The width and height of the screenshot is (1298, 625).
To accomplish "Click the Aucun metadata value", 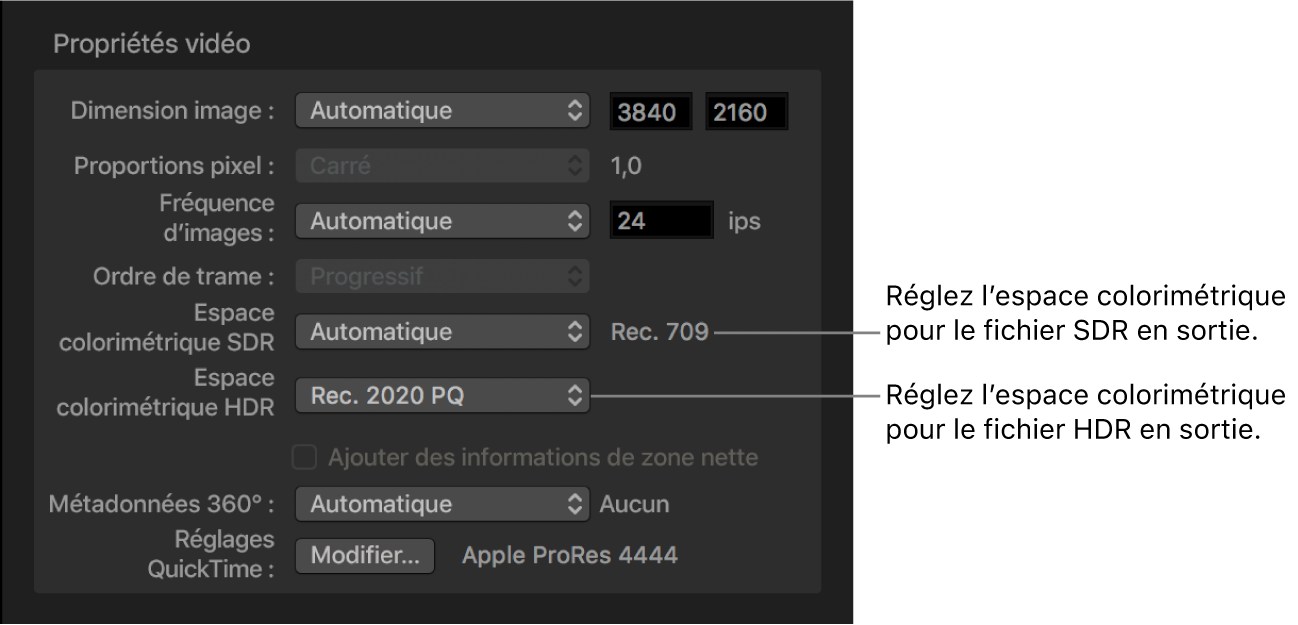I will coord(634,505).
